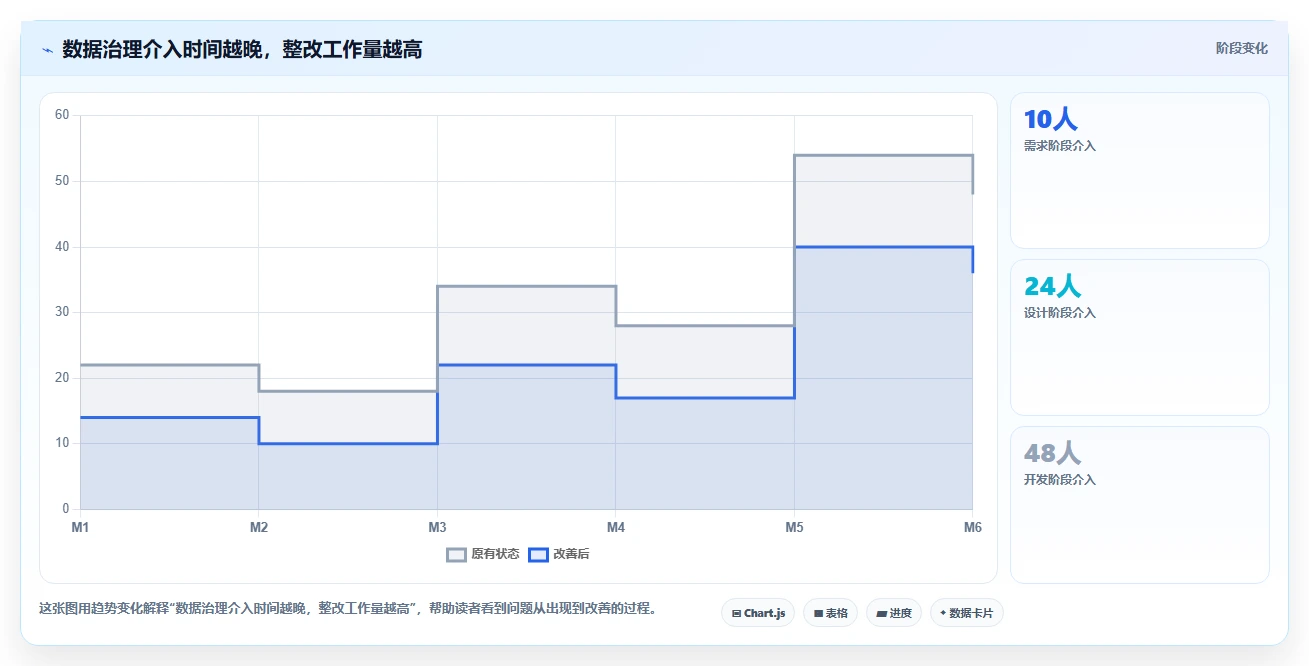Image resolution: width=1309 pixels, height=666 pixels.
Task: Click the 40 y-axis value
Action: pyautogui.click(x=62, y=247)
